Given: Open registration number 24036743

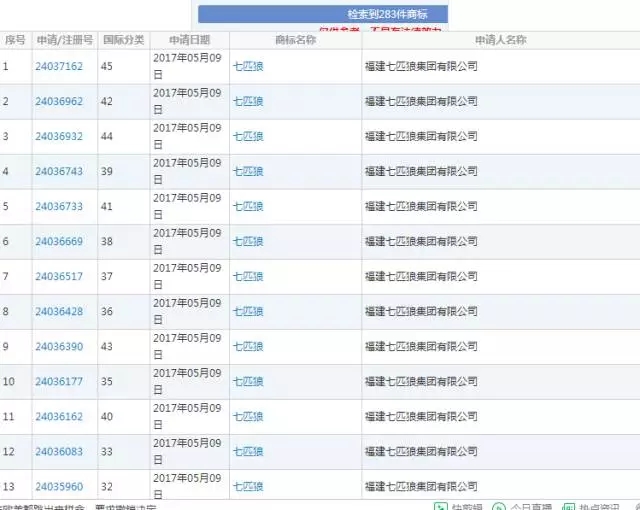Looking at the screenshot, I should point(59,171).
